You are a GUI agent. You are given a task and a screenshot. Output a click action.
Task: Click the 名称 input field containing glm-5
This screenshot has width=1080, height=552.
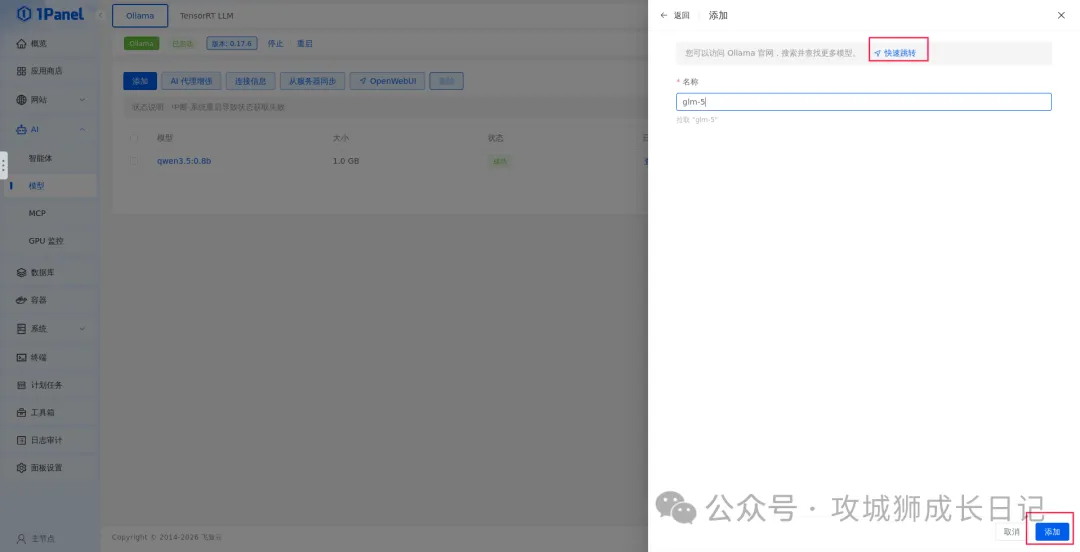pos(863,102)
